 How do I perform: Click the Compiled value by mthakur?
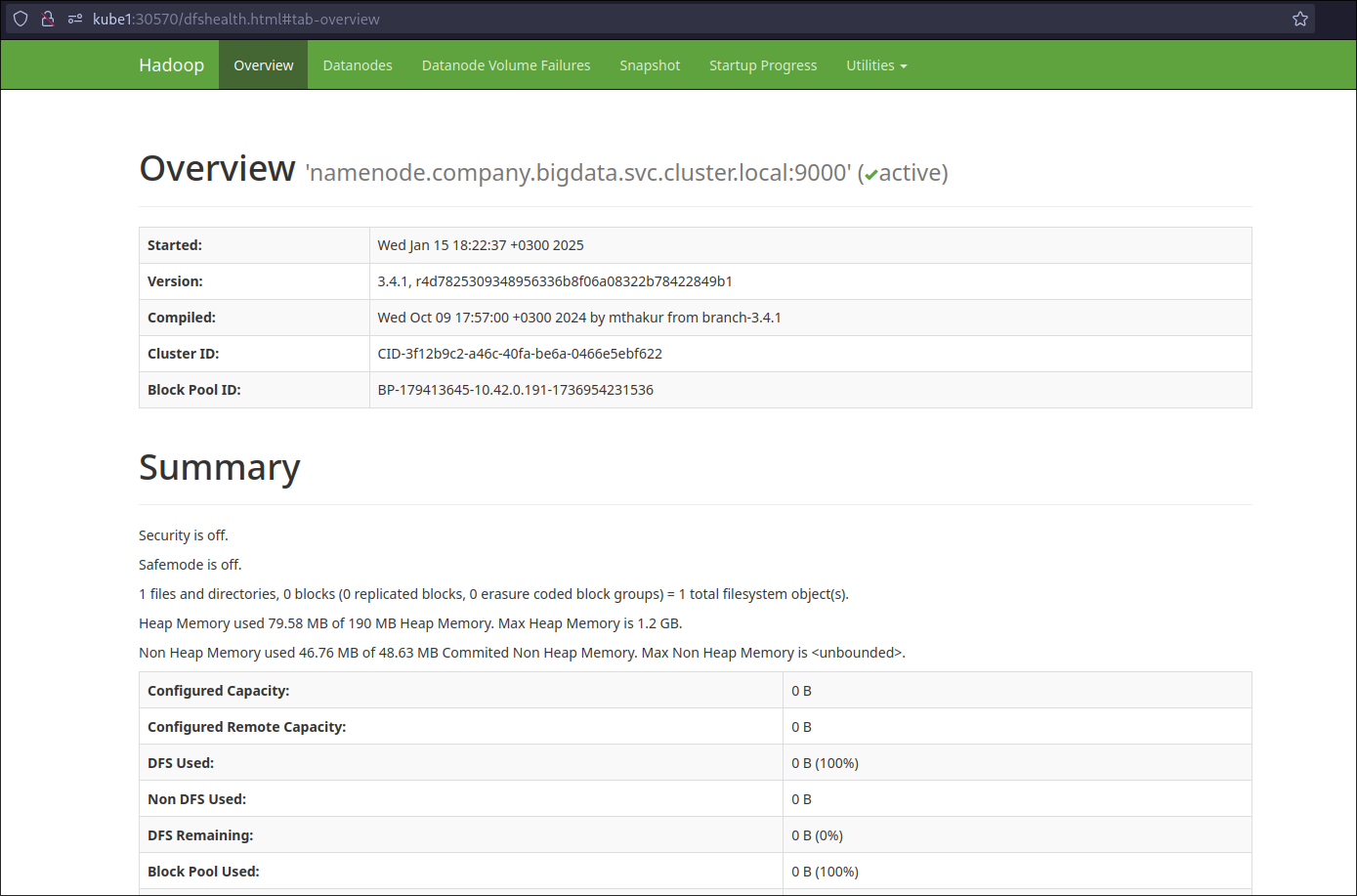pyautogui.click(x=579, y=318)
